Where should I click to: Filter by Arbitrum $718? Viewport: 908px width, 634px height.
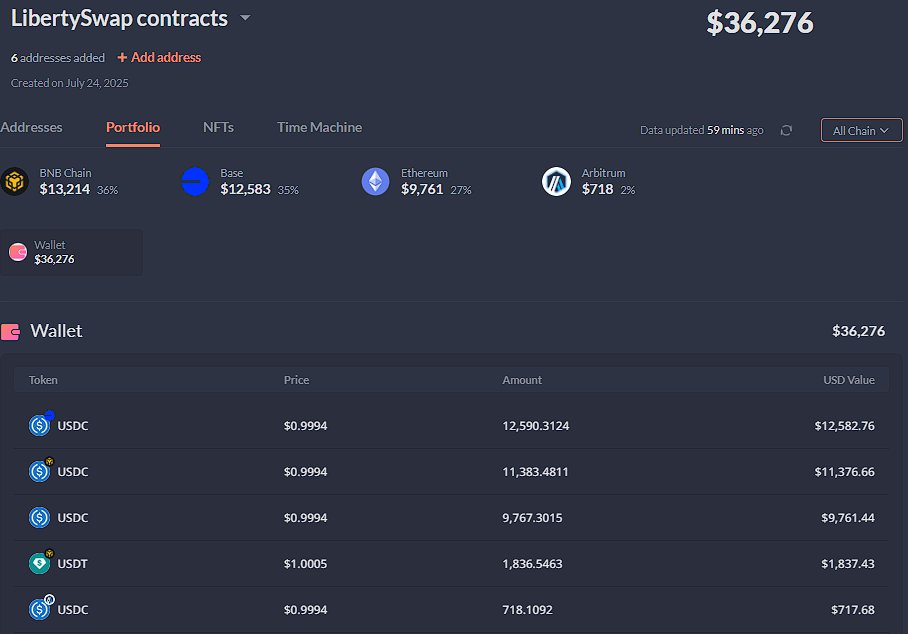click(589, 182)
